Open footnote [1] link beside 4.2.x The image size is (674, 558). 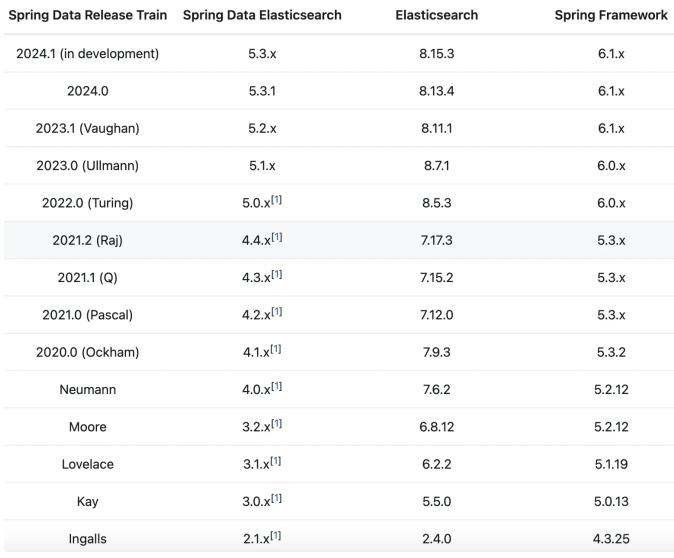coord(277,312)
